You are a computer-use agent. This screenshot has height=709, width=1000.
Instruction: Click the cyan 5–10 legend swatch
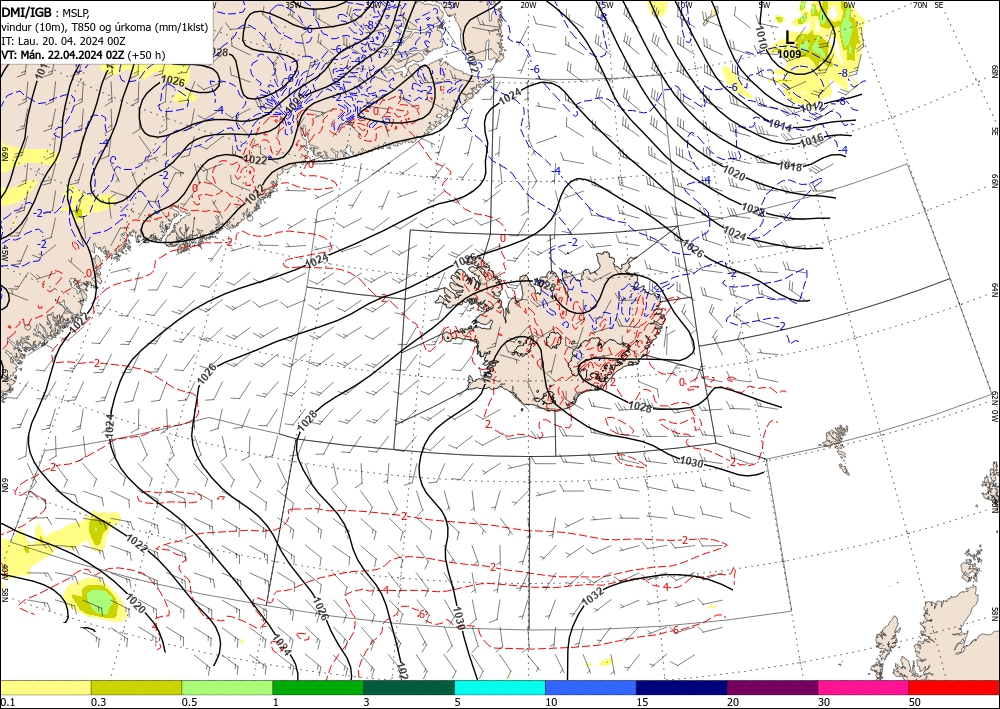pos(500,687)
